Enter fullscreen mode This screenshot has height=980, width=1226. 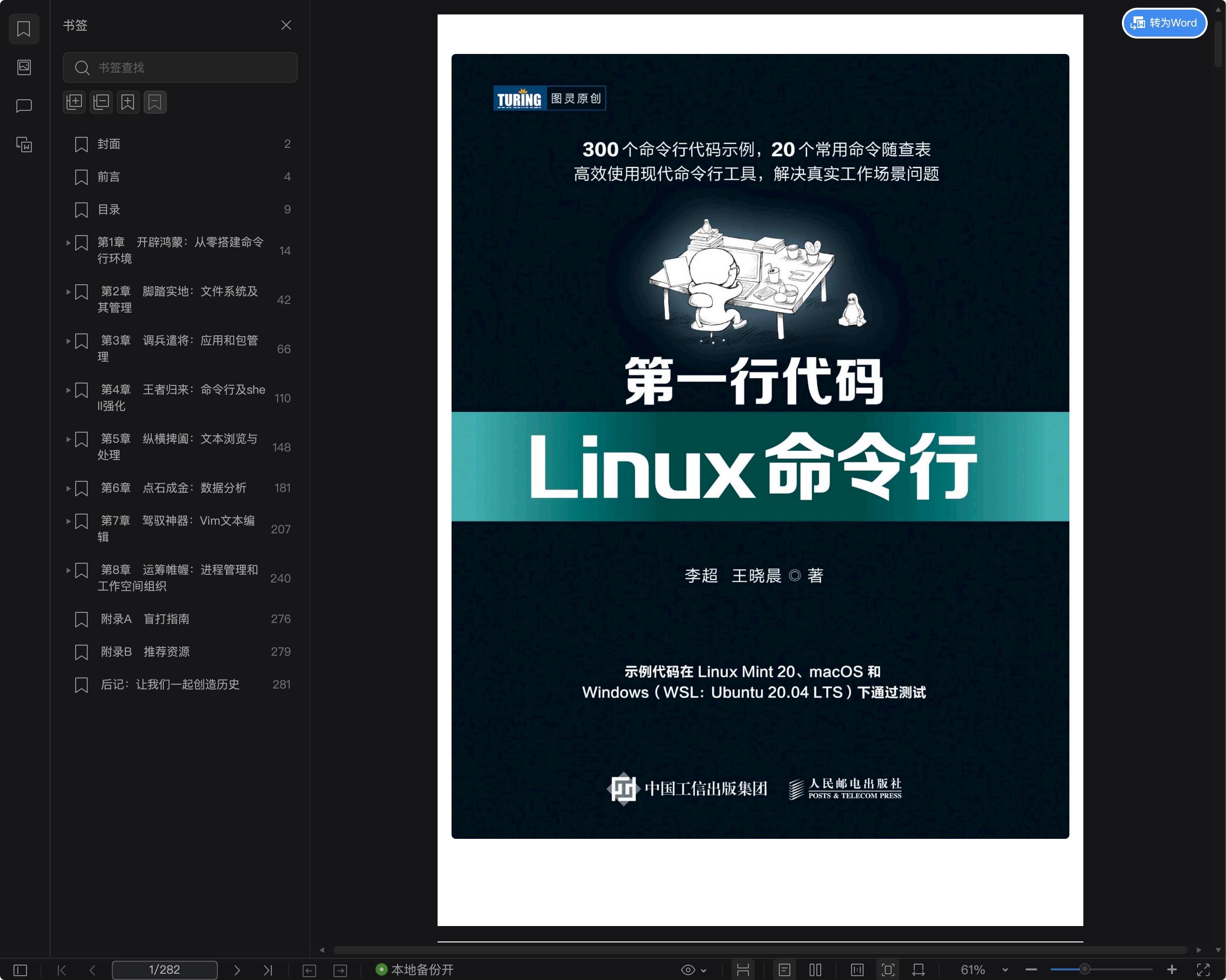pyautogui.click(x=1203, y=970)
